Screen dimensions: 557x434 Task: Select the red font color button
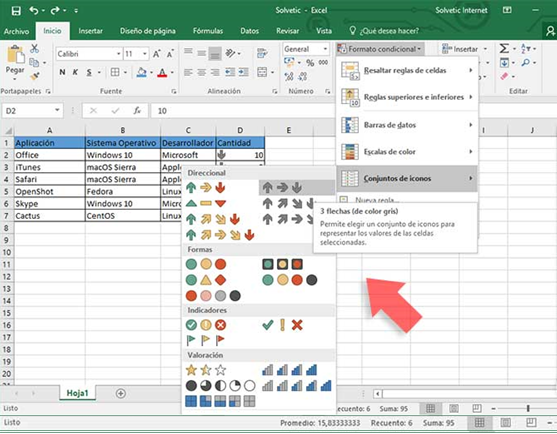(x=162, y=72)
